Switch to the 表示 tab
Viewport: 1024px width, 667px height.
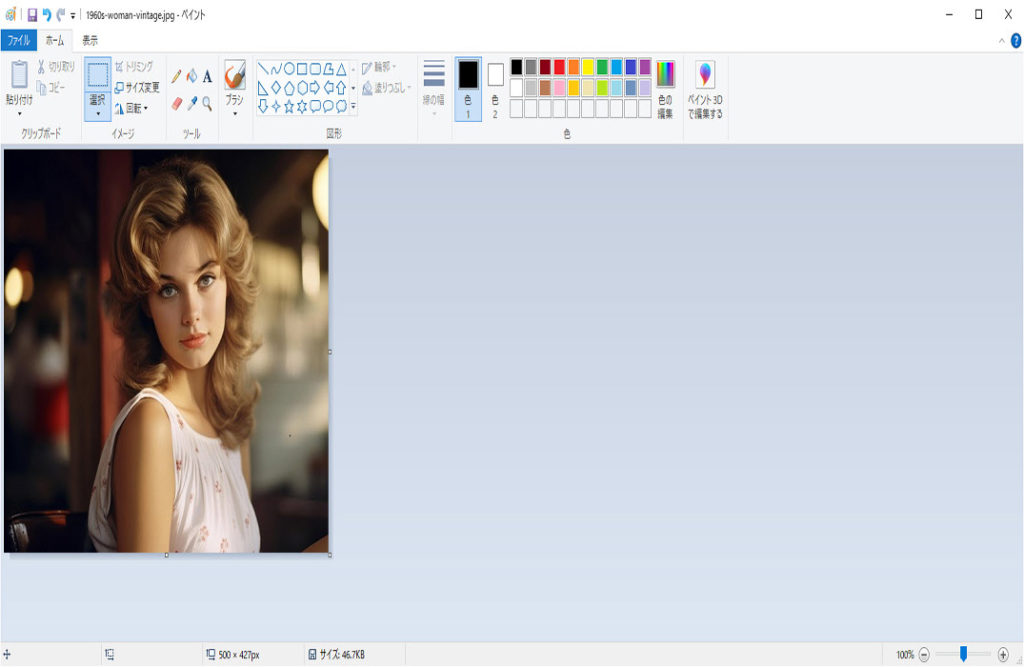[90, 41]
